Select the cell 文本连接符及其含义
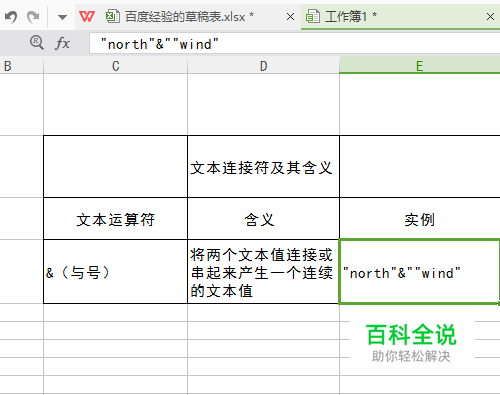 click(x=263, y=167)
